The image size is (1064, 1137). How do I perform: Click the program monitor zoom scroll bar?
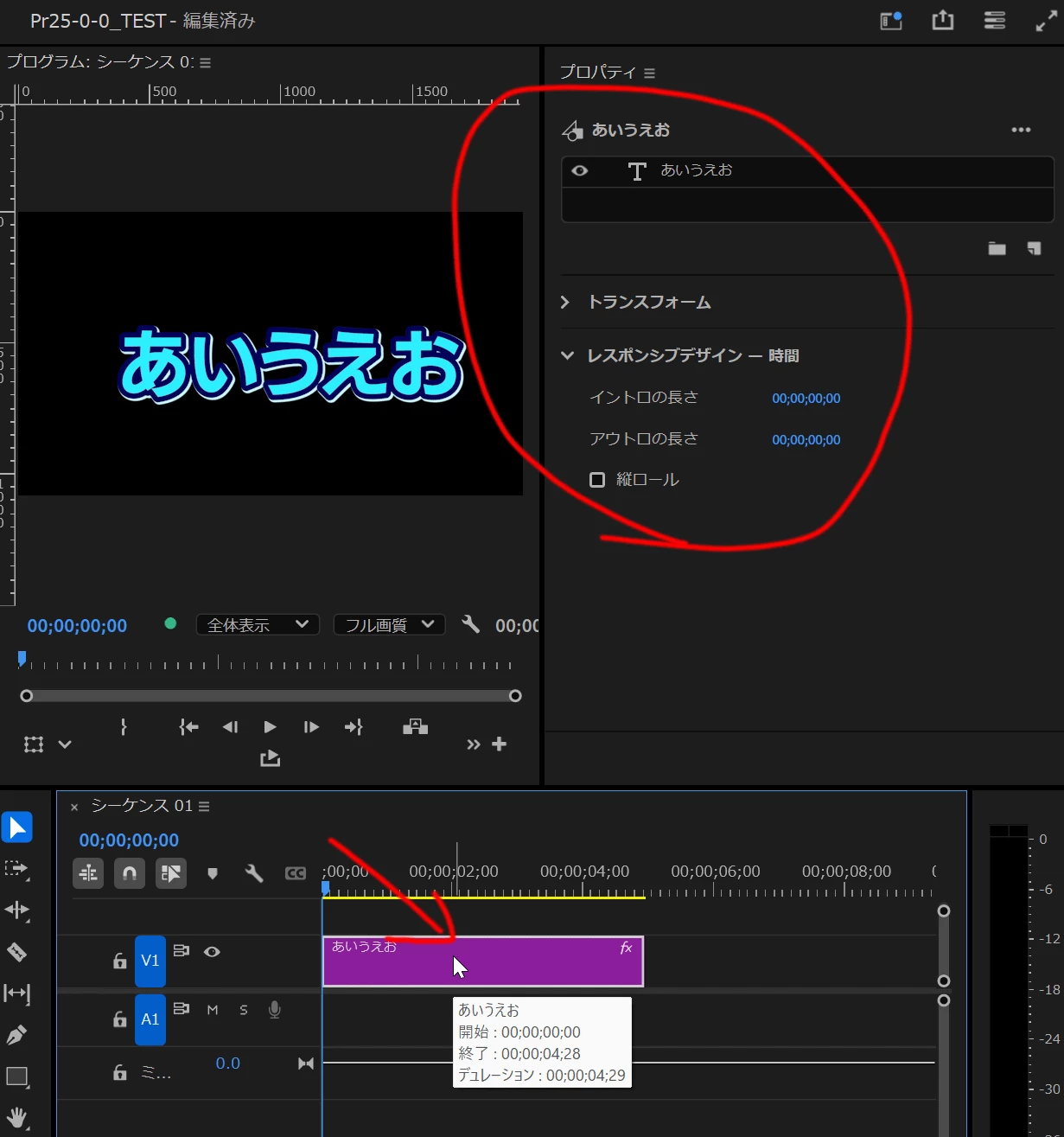271,696
